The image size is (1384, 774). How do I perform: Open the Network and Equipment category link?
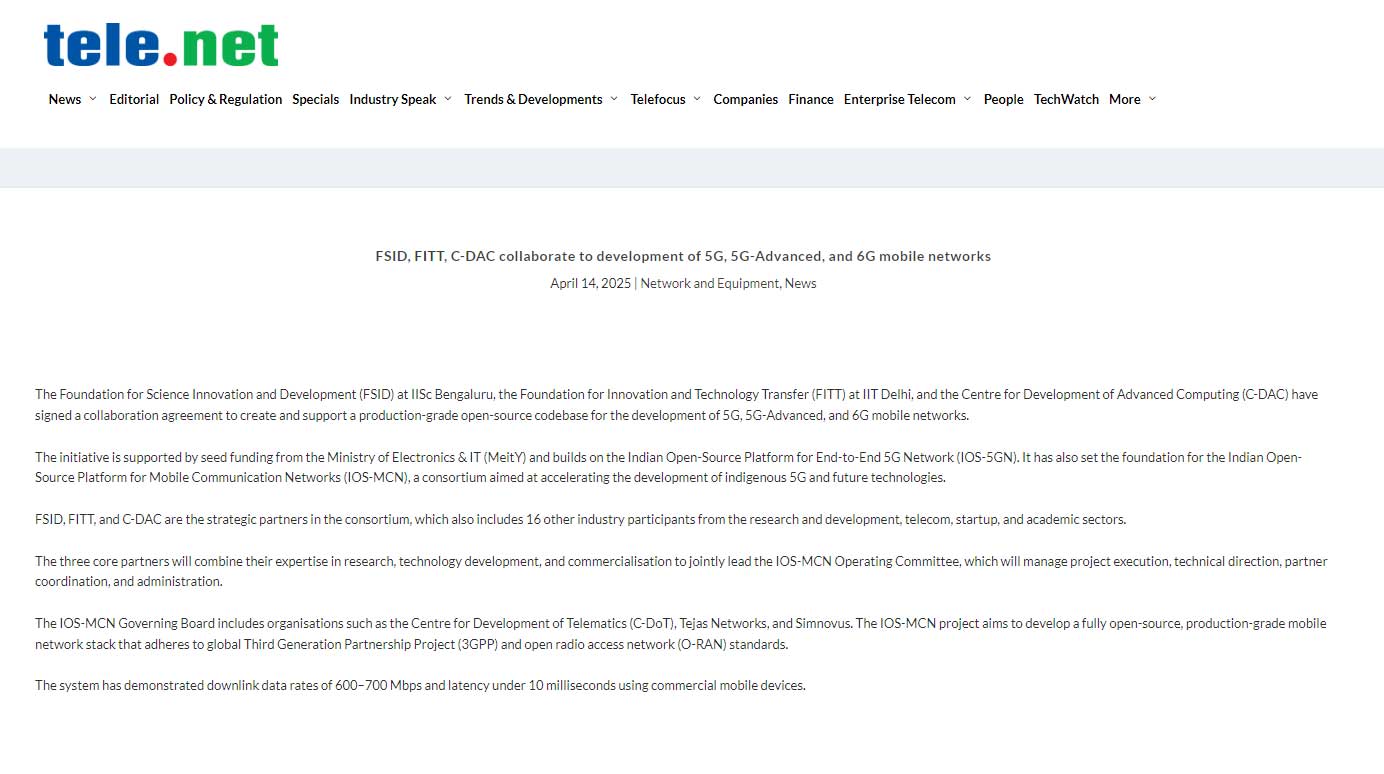[709, 283]
